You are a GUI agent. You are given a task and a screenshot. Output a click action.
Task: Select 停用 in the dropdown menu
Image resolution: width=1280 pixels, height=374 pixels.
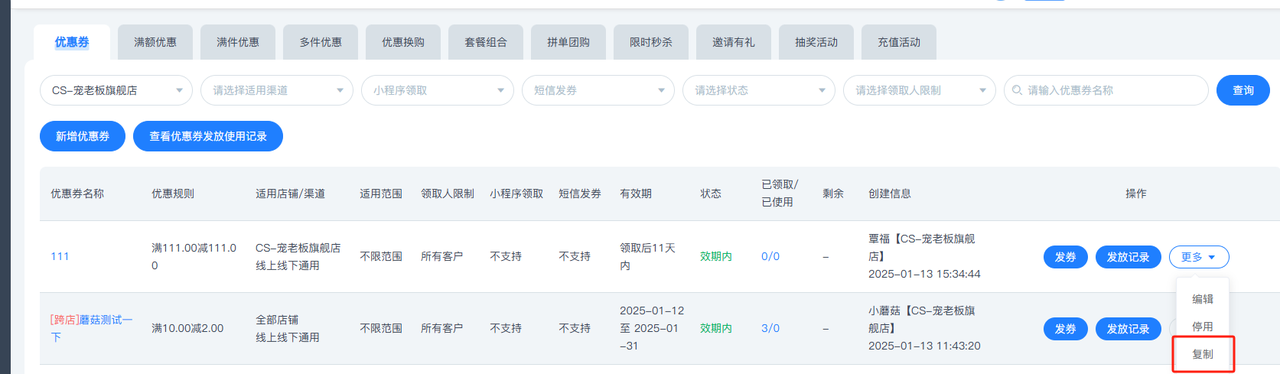point(1203,326)
